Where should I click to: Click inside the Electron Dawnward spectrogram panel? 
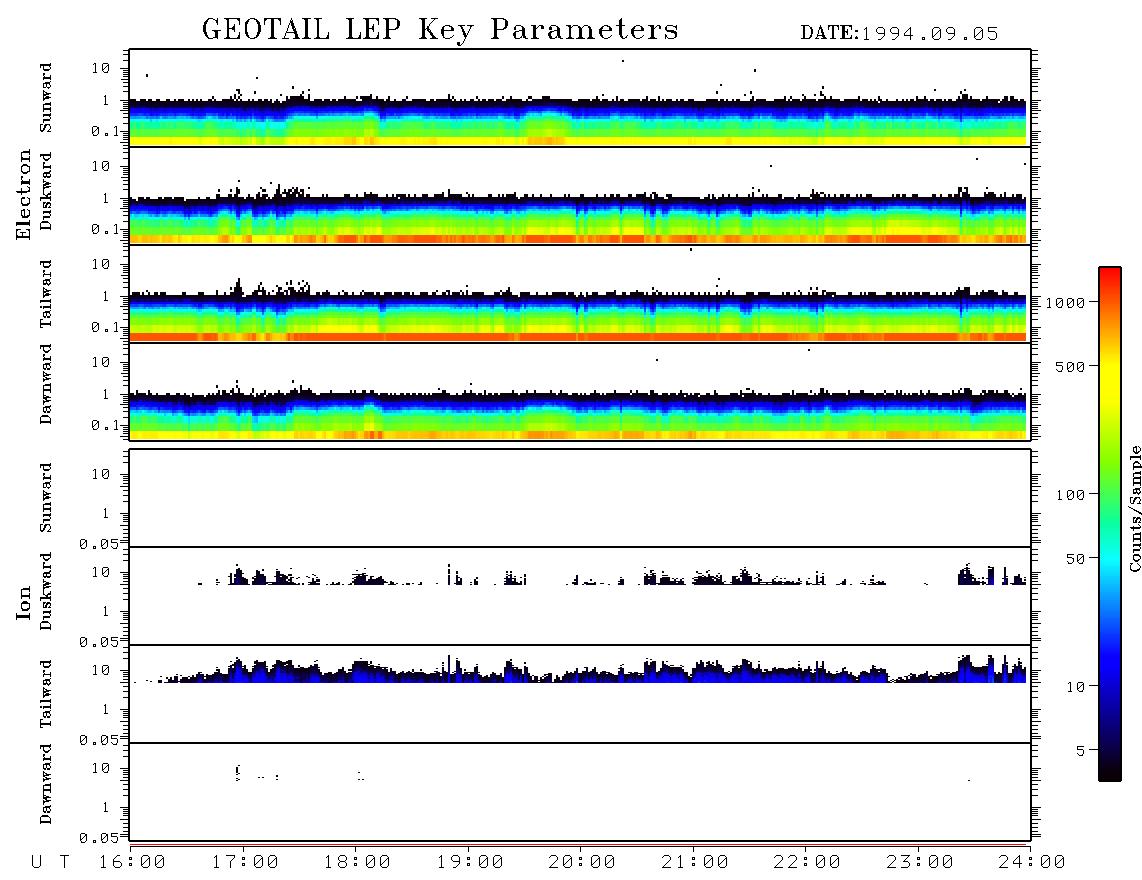(x=580, y=391)
